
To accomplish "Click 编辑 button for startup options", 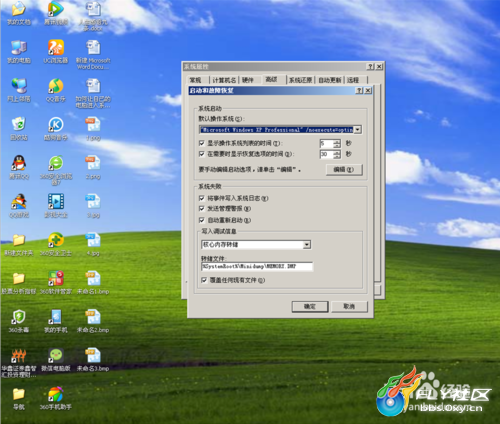I will 344,169.
